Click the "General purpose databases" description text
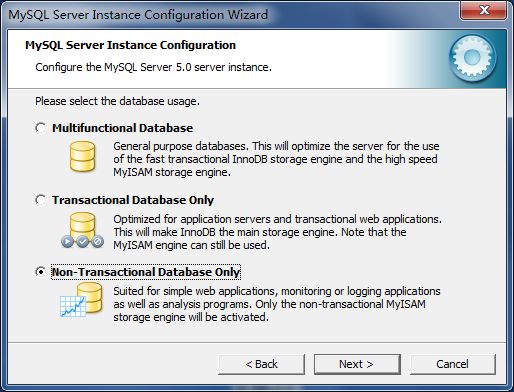Image resolution: width=514 pixels, height=392 pixels. [276, 159]
